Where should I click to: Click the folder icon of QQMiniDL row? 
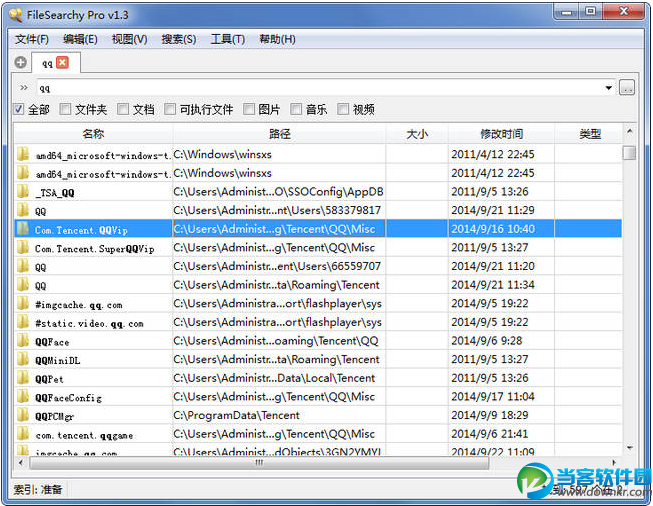(x=23, y=359)
